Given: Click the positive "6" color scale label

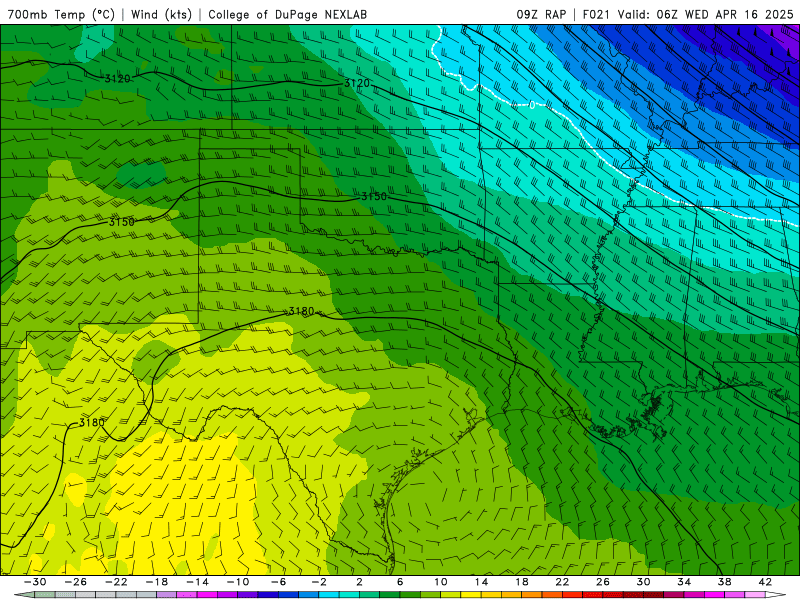Looking at the screenshot, I should [400, 582].
